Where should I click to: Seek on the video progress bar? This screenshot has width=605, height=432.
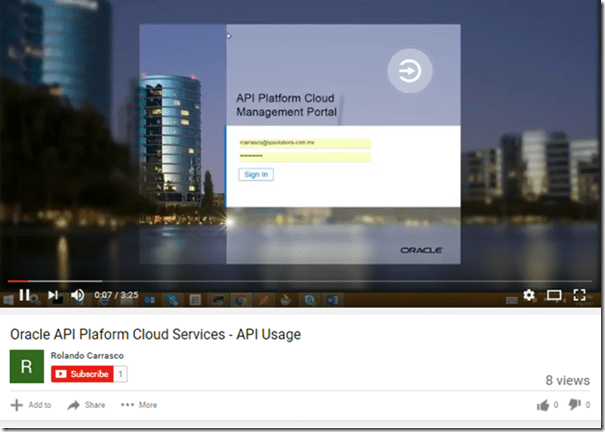[x=300, y=282]
